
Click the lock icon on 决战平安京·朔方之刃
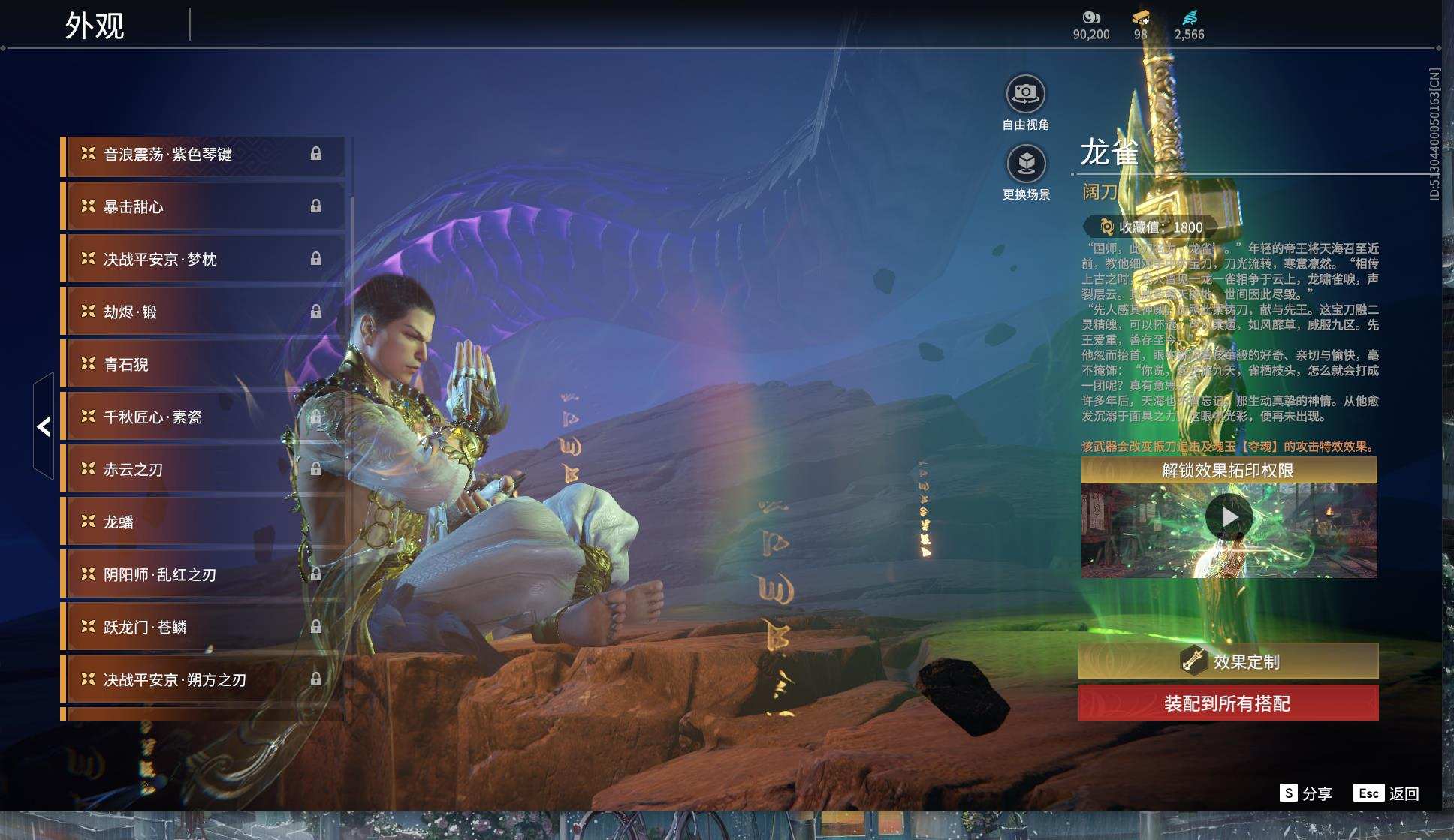(316, 679)
